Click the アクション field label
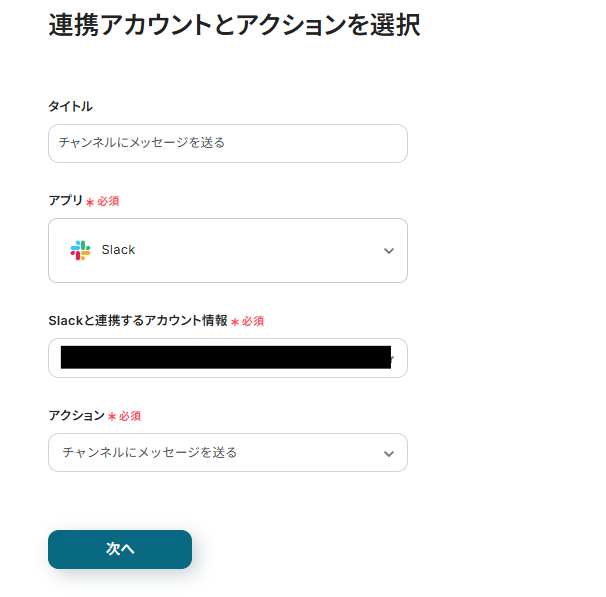The width and height of the screenshot is (606, 597). (x=76, y=415)
